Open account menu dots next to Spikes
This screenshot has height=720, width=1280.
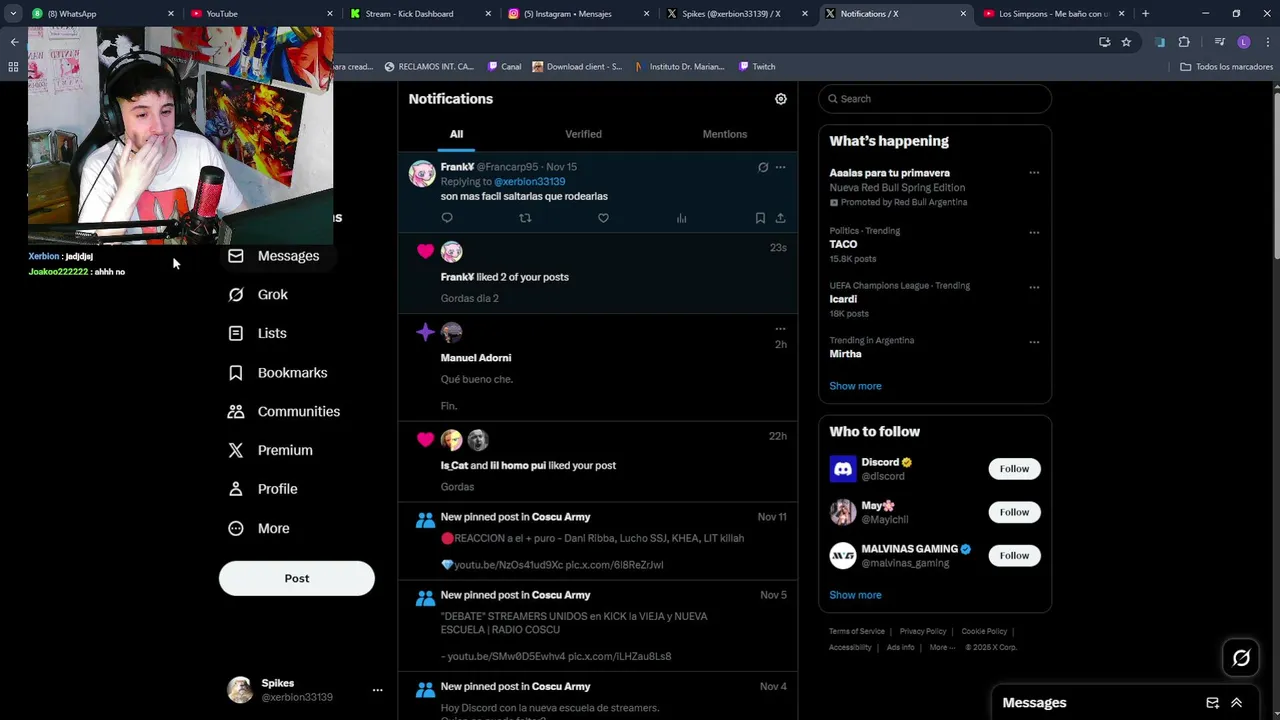(377, 690)
